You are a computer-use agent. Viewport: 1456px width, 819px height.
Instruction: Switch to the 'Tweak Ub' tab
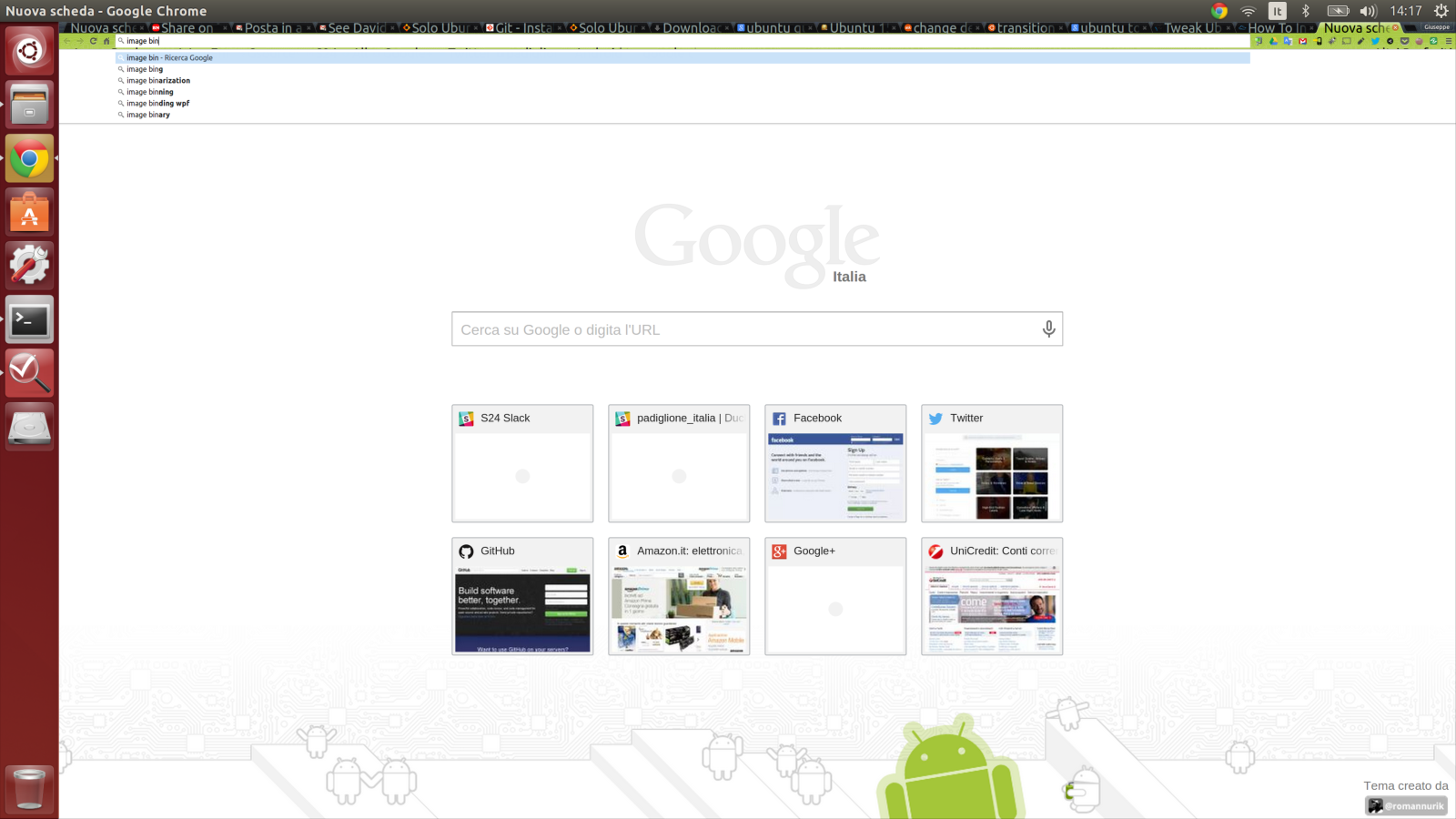[x=1191, y=28]
